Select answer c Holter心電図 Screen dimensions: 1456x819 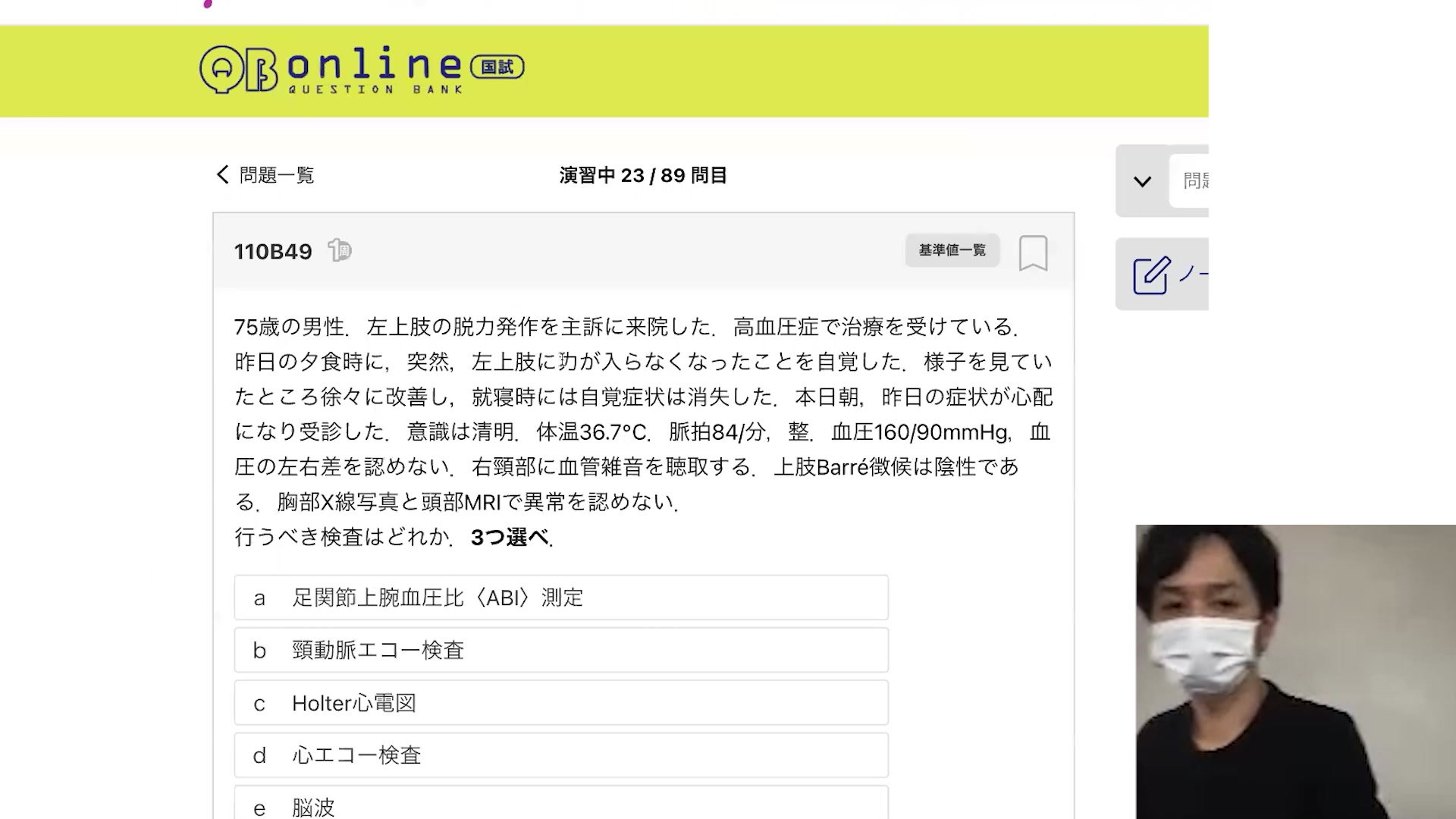(x=561, y=703)
